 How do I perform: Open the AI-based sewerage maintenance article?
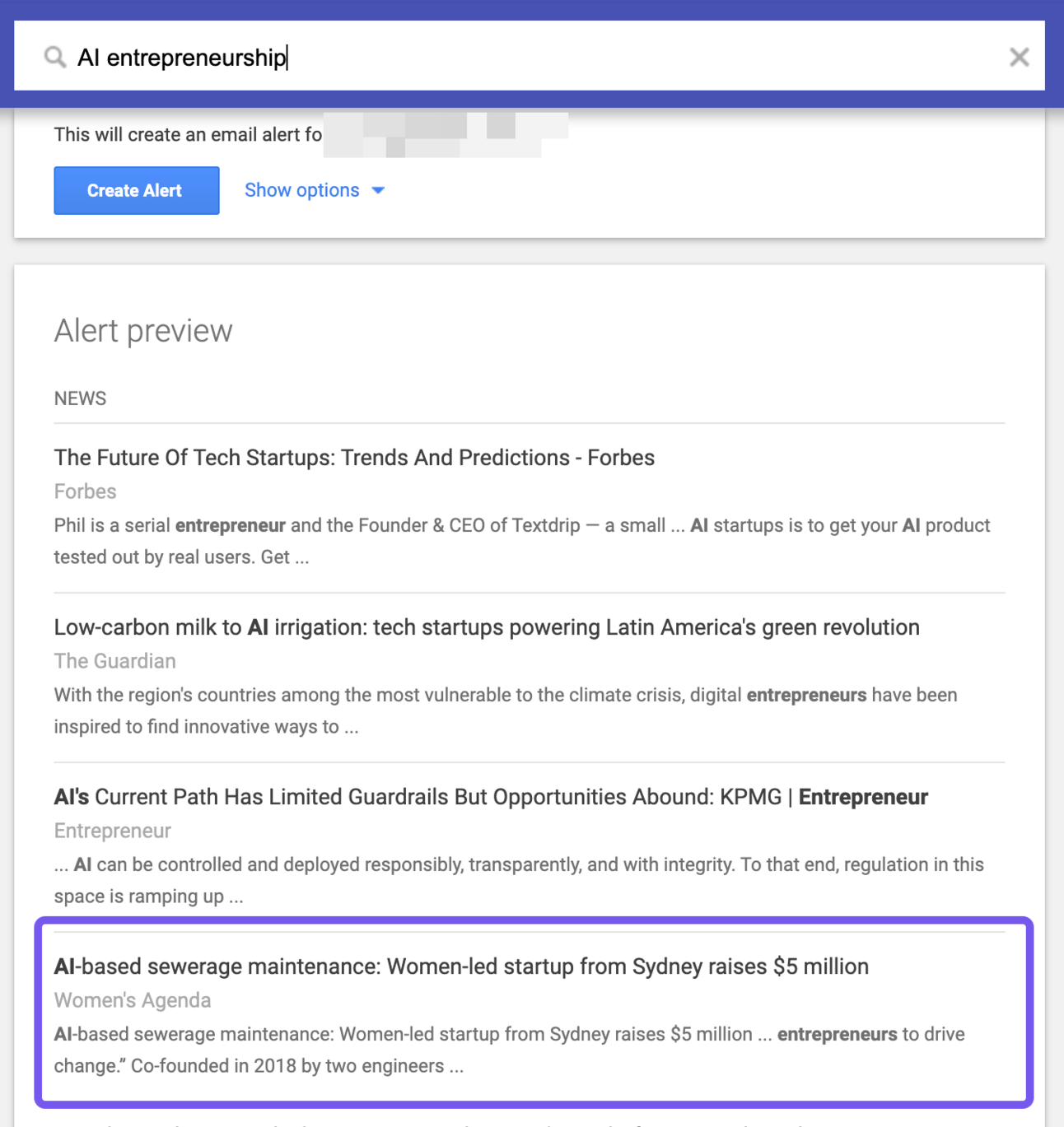pos(461,966)
